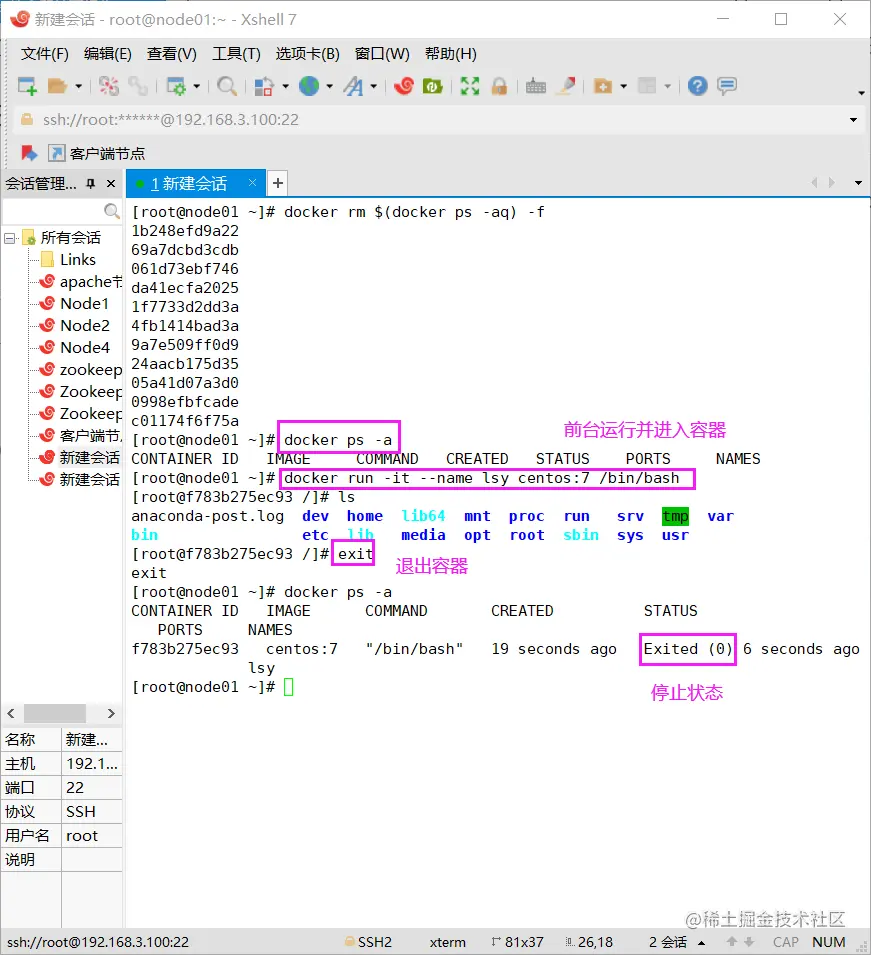Screen dimensions: 871x955
Task: Click the Open folder toolbar icon
Action: click(x=57, y=86)
